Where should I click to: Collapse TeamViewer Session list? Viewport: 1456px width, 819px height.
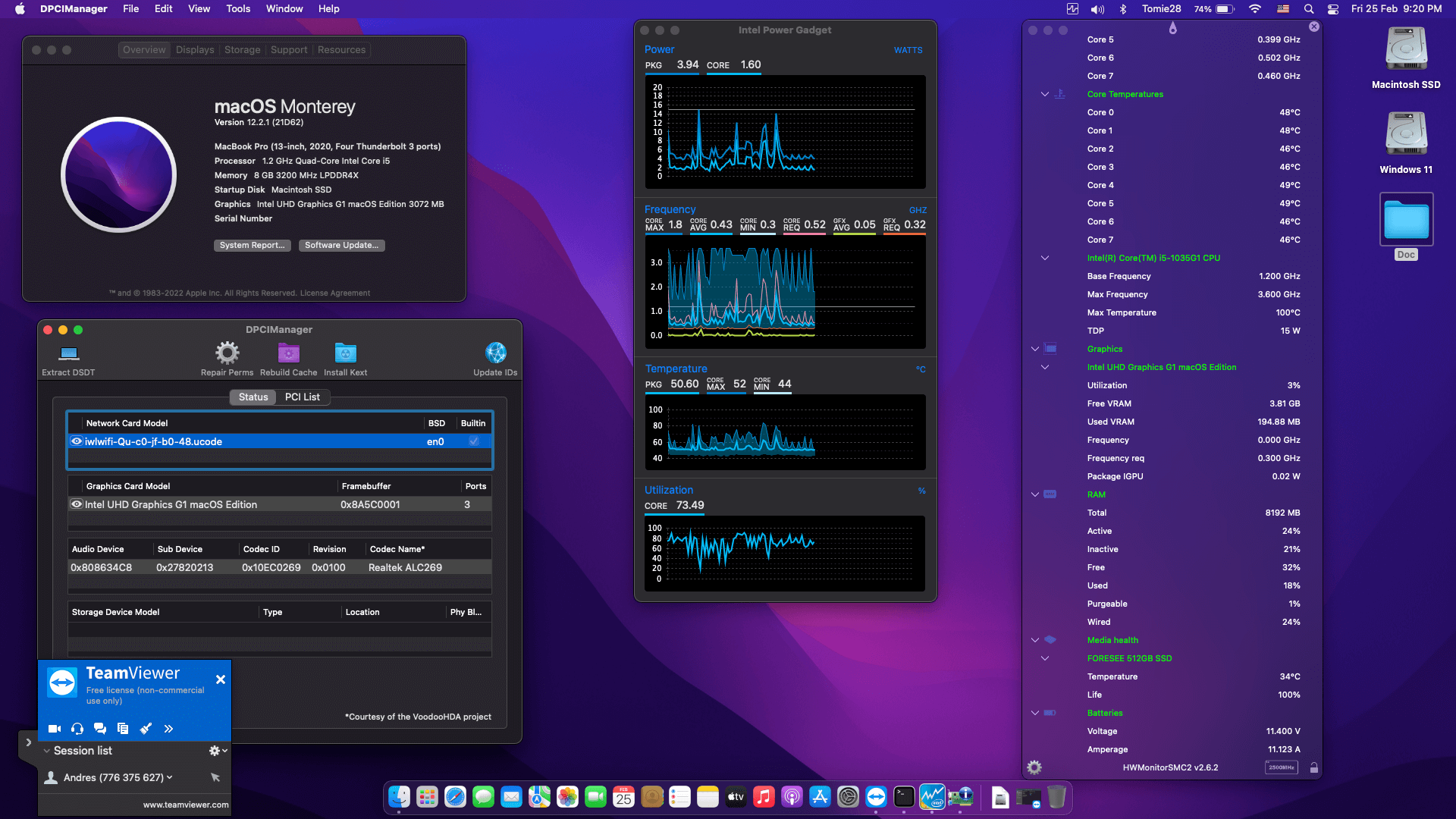[x=47, y=751]
